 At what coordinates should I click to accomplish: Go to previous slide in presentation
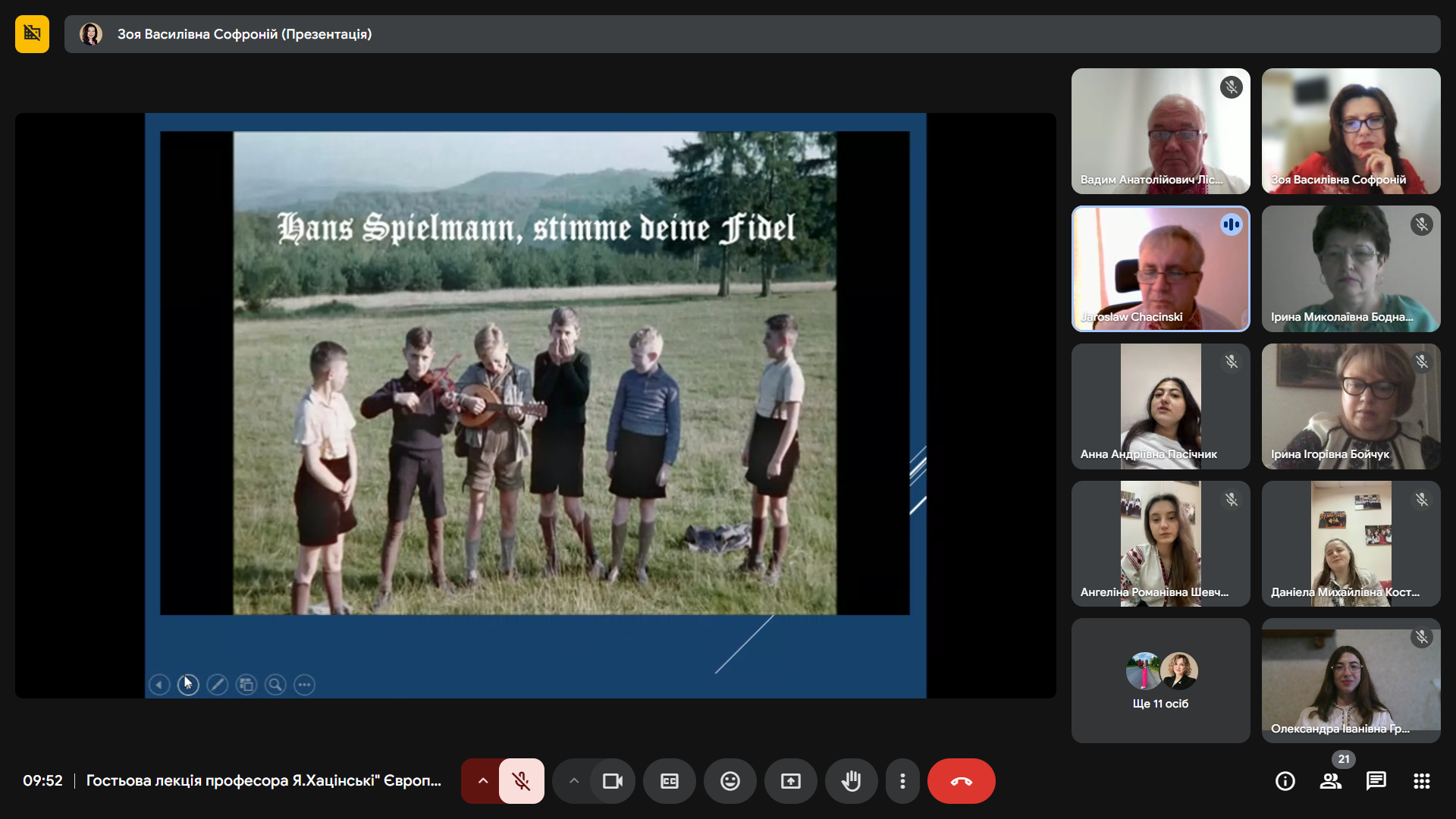[159, 685]
